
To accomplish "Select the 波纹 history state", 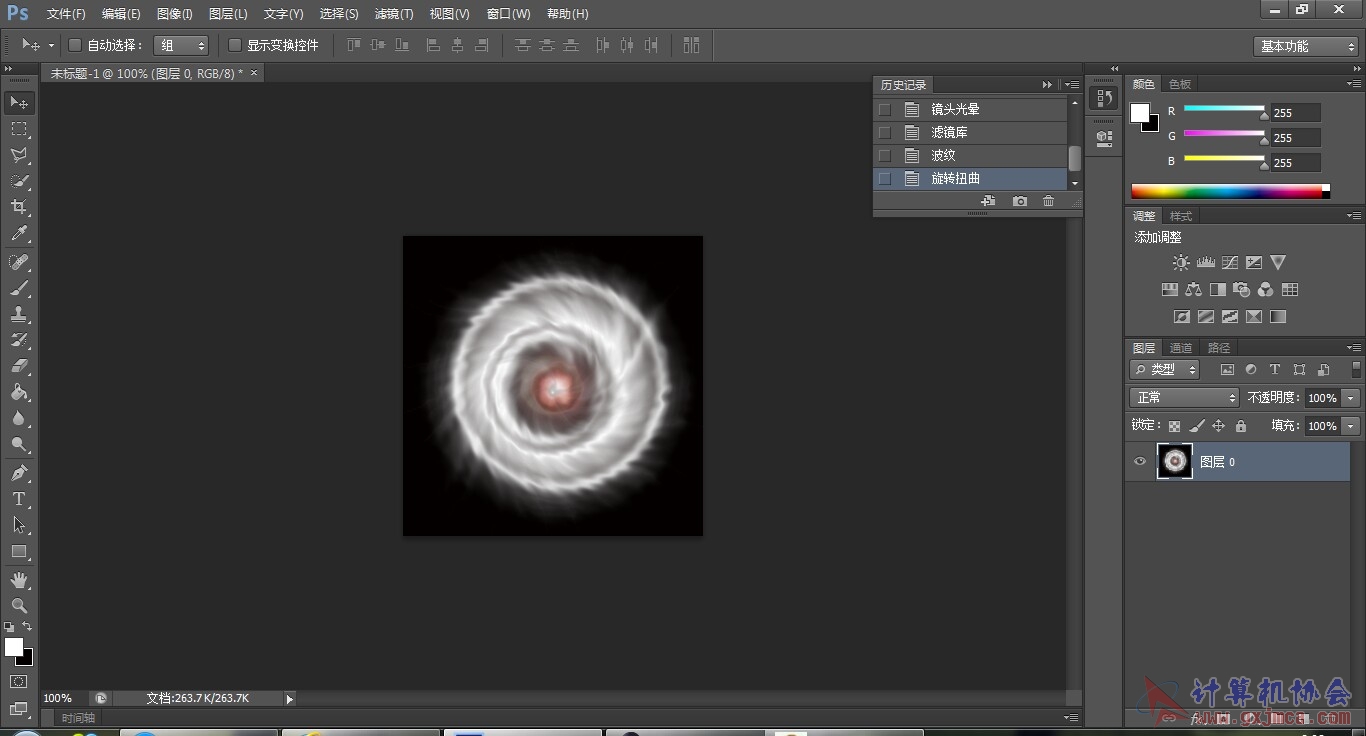I will [x=970, y=155].
